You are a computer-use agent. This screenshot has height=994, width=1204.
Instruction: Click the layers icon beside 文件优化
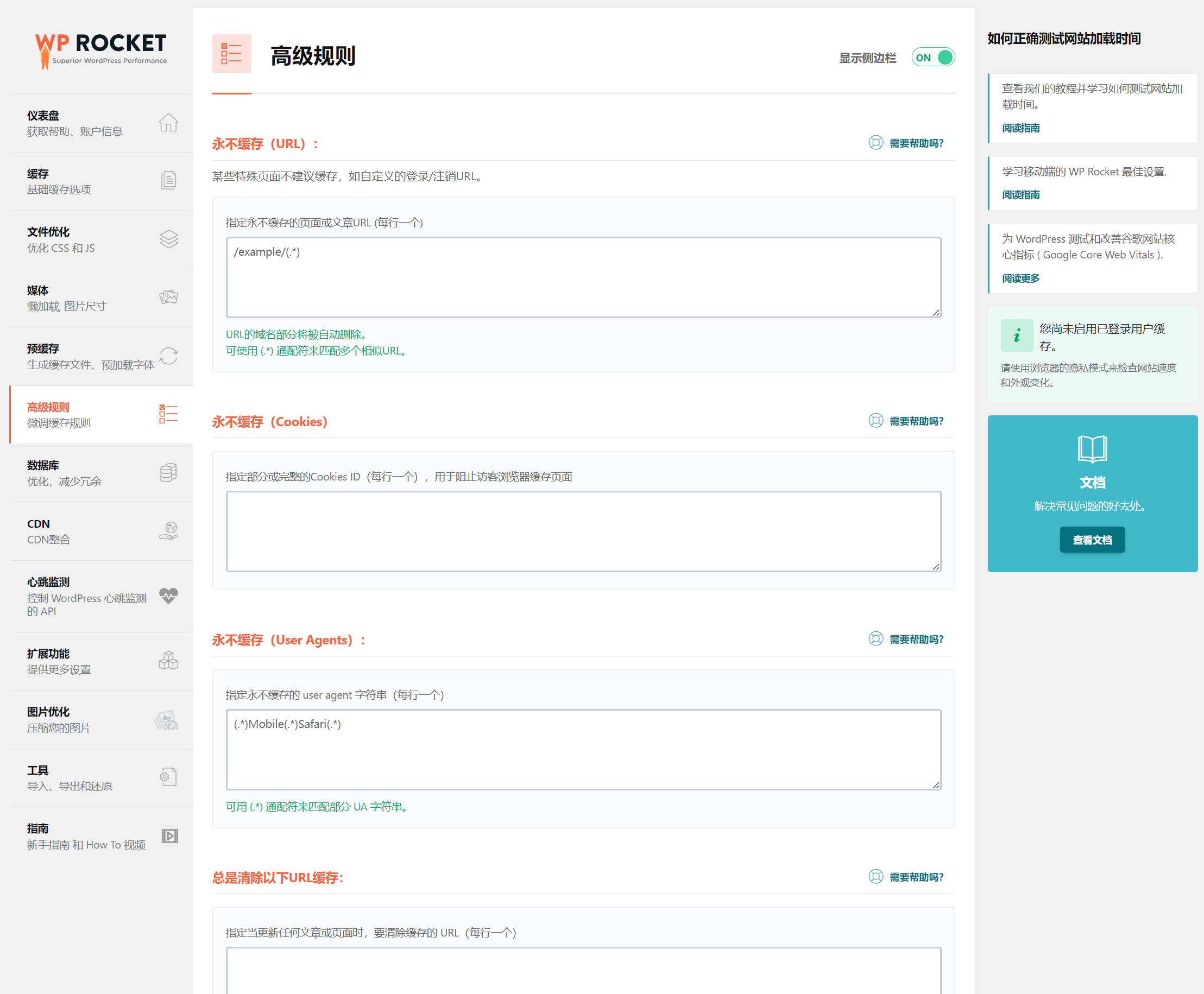click(168, 239)
